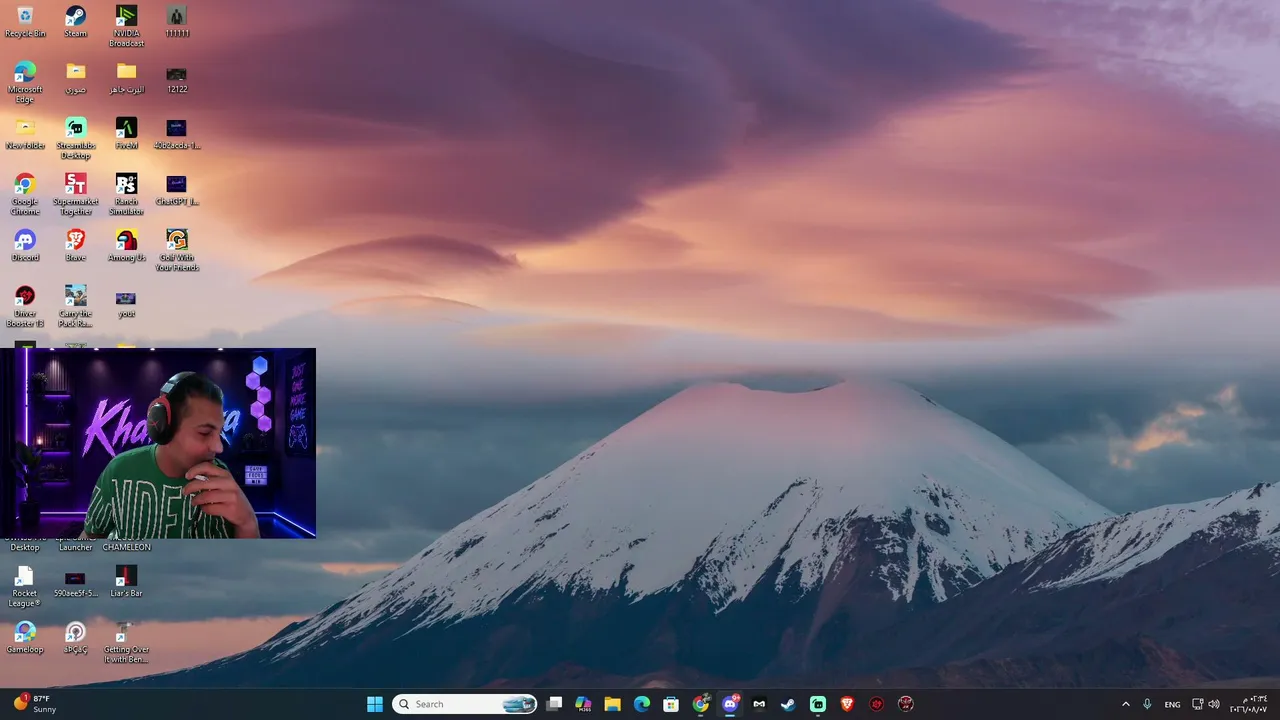Select the yout desktop file
The width and height of the screenshot is (1280, 720).
pos(126,302)
